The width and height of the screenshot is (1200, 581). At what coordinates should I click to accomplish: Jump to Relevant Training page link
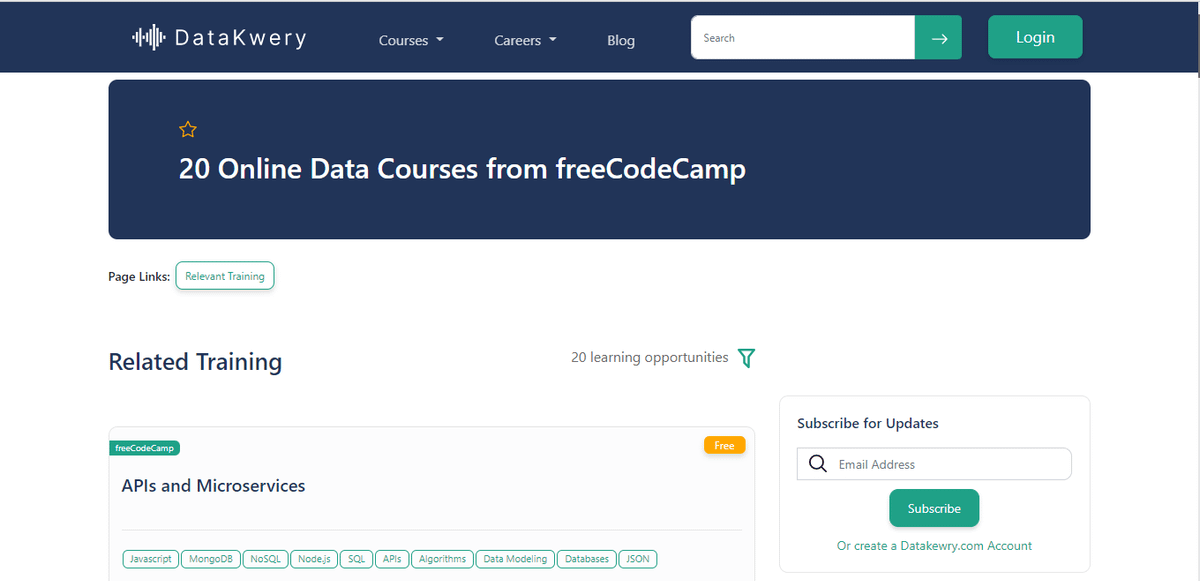225,276
